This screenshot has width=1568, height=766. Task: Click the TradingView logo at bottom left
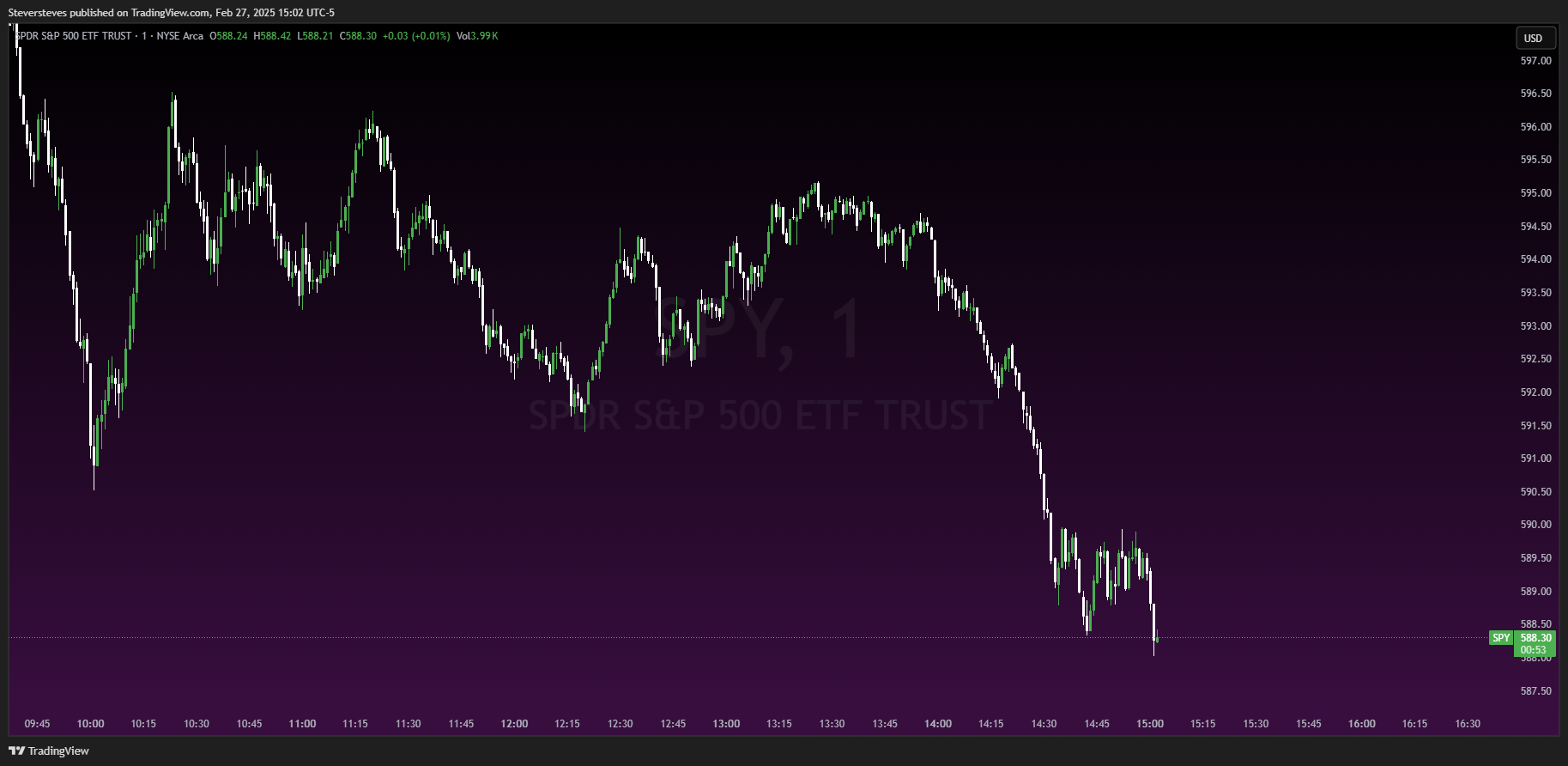[49, 751]
